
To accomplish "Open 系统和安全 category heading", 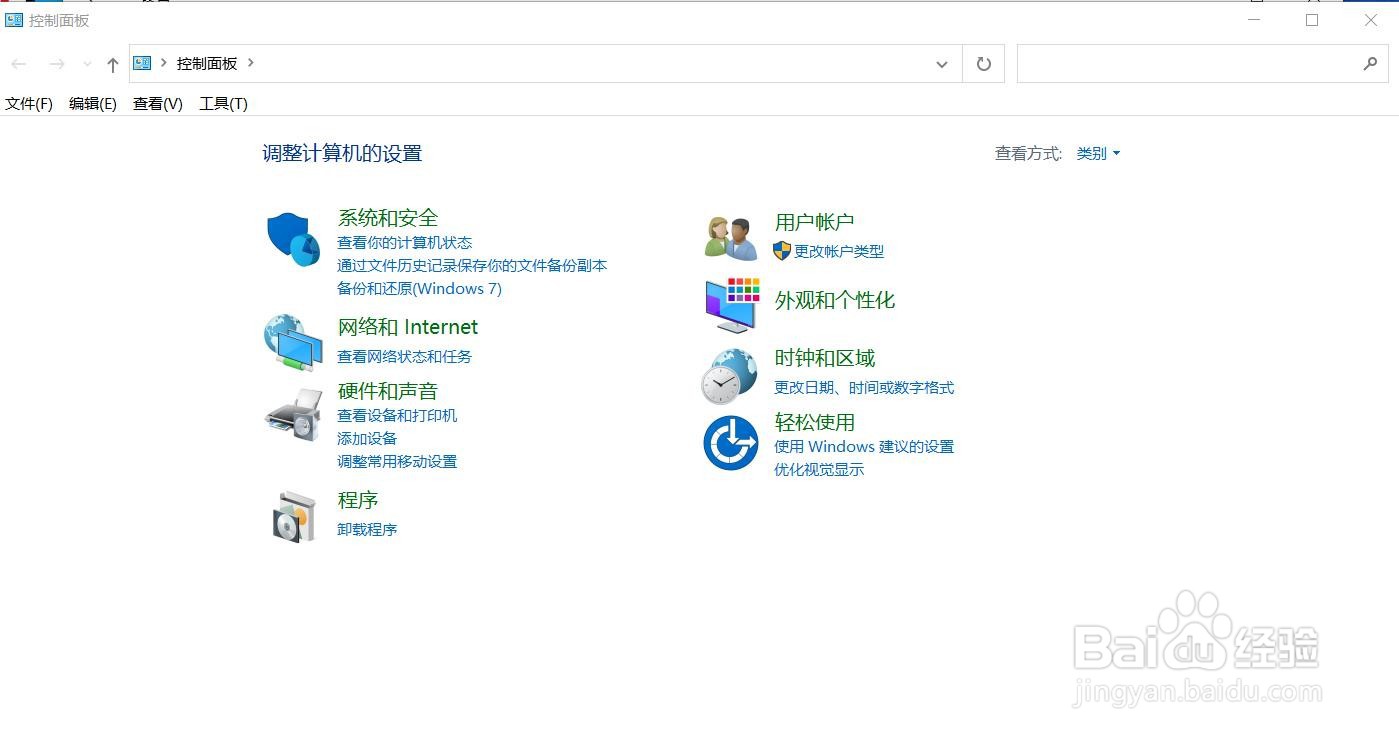I will pyautogui.click(x=388, y=218).
